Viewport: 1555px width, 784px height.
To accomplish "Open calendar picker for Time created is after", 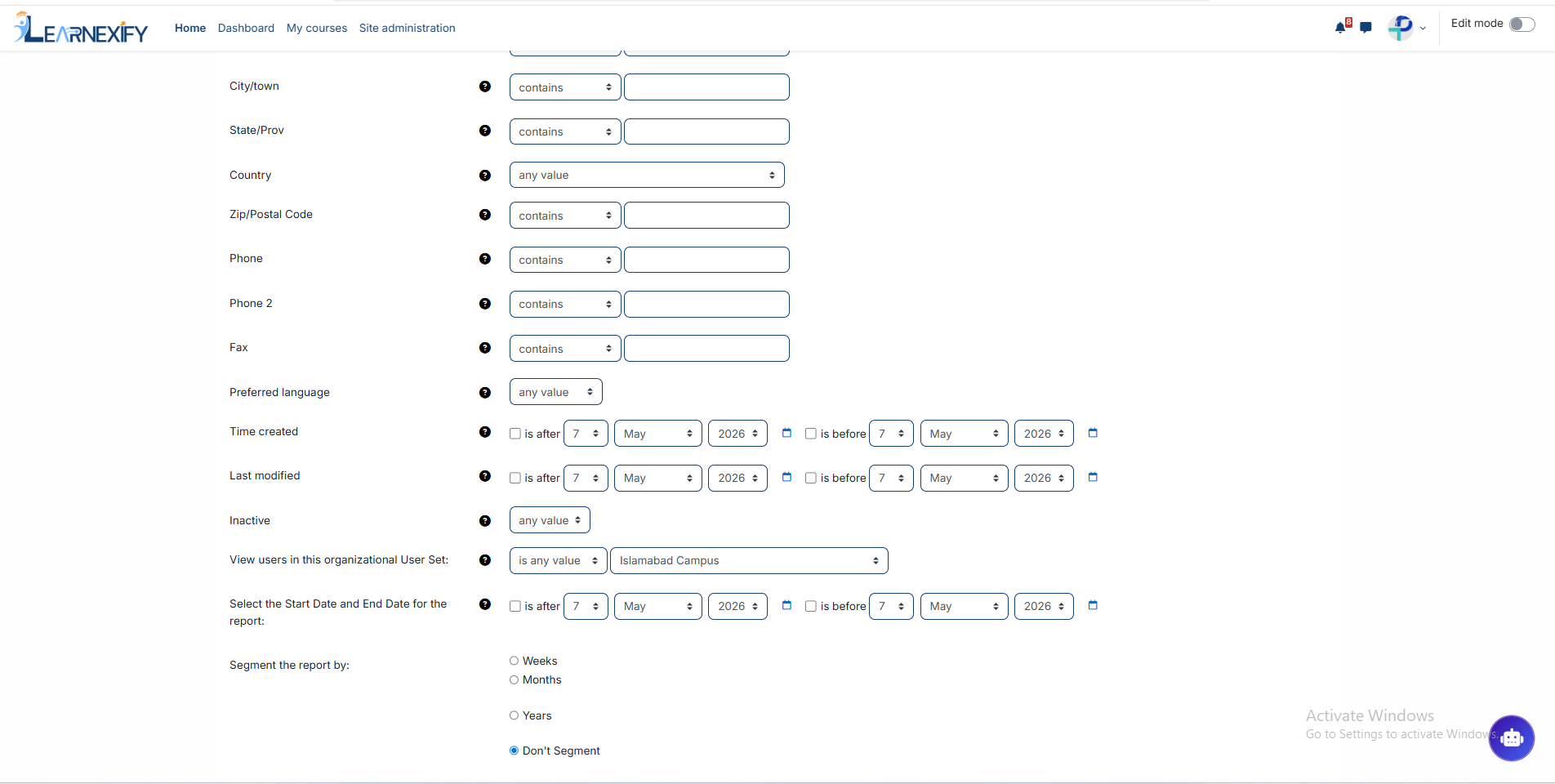I will click(786, 433).
